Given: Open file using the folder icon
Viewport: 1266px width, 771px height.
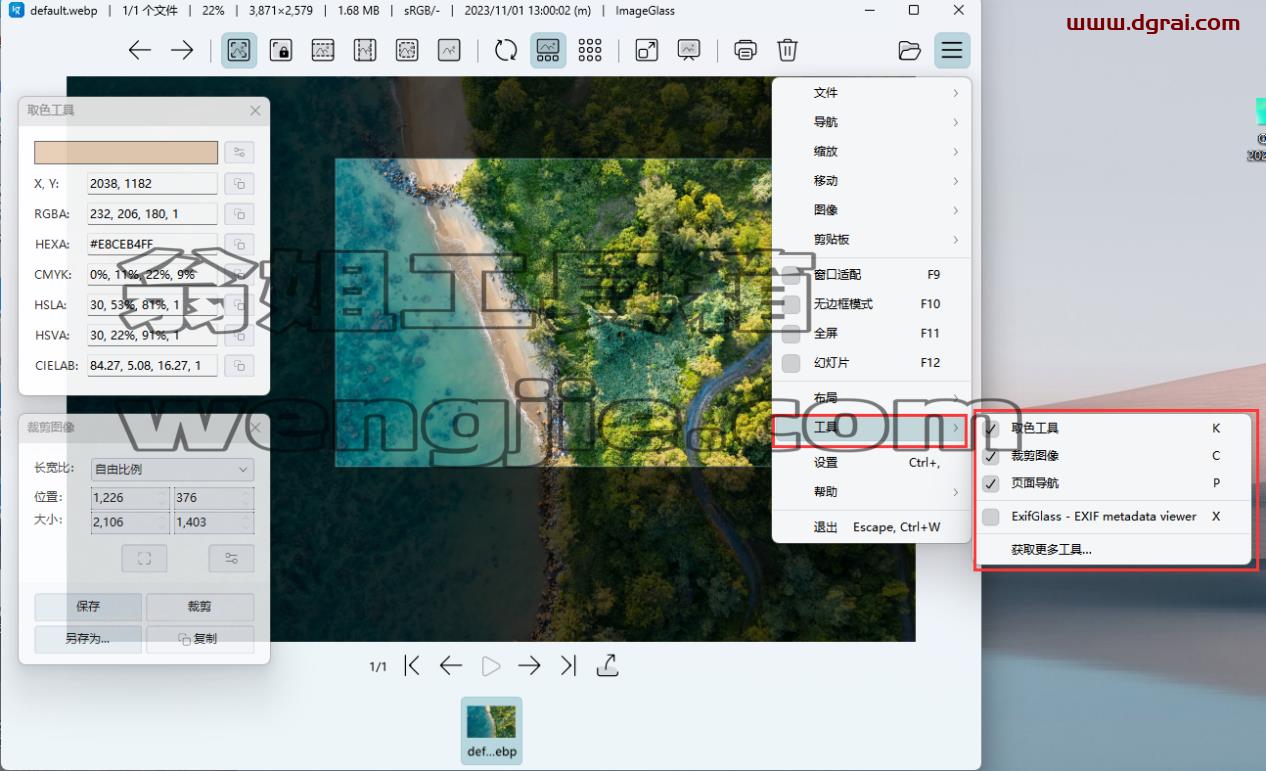Looking at the screenshot, I should coord(909,50).
